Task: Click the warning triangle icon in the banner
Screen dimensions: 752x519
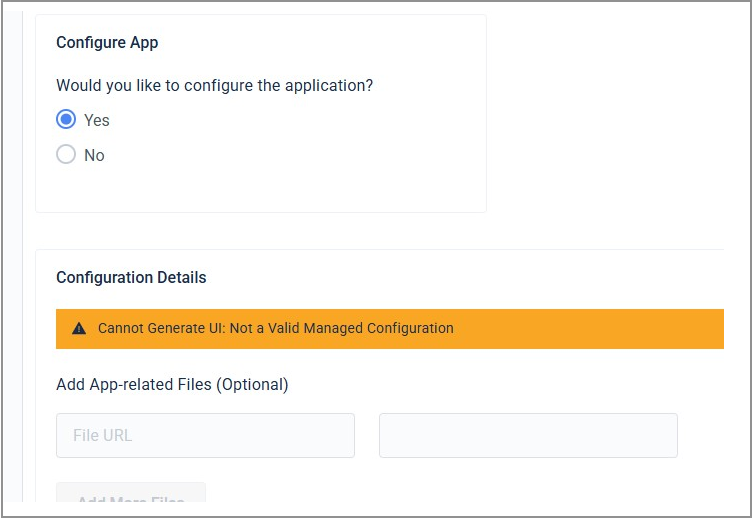Action: point(80,328)
